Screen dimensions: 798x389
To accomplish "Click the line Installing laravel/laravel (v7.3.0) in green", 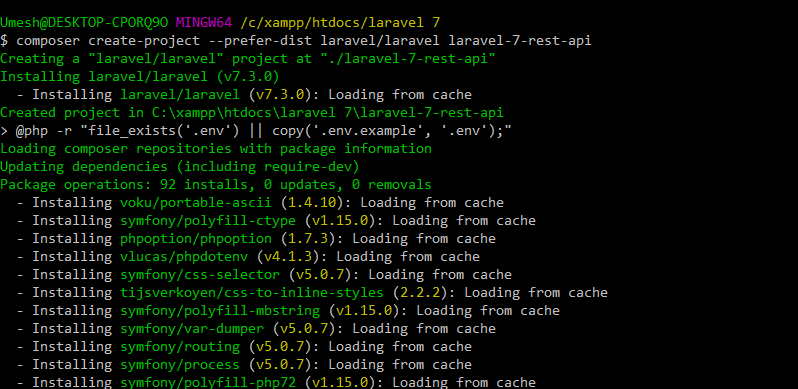I will [x=140, y=77].
